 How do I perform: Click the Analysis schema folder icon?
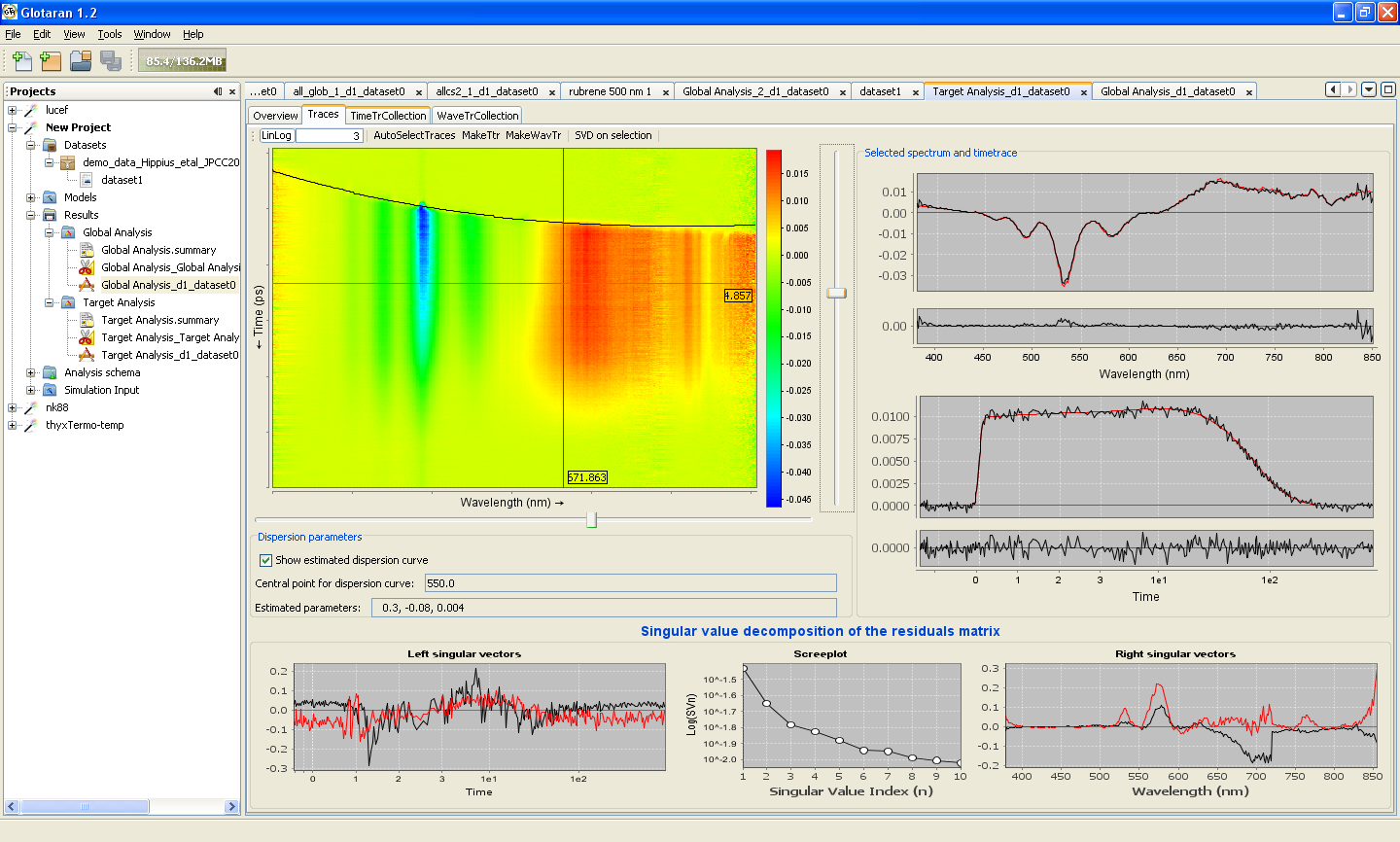(x=50, y=372)
